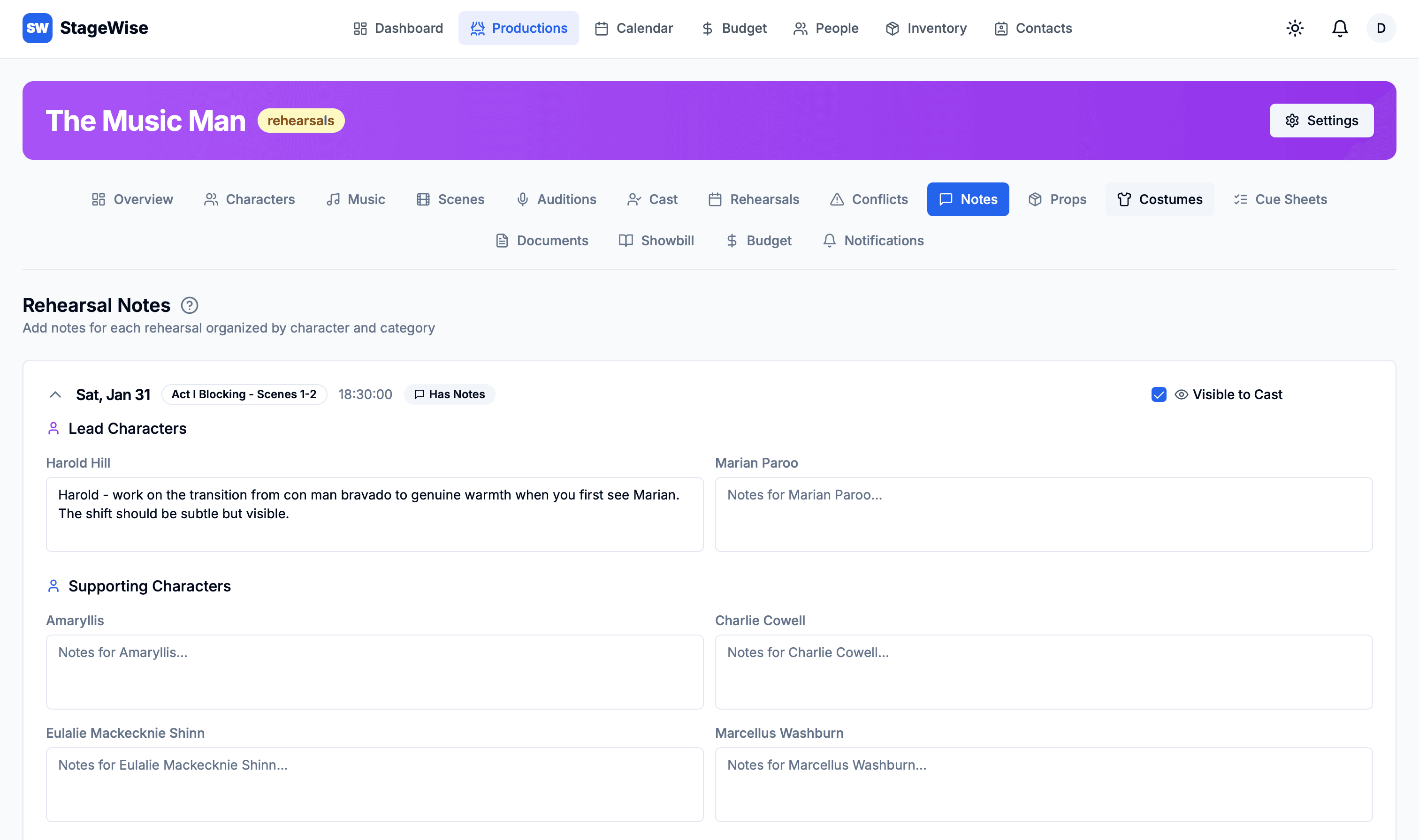This screenshot has width=1419, height=840.
Task: Click into Marian Paroo notes field
Action: point(1043,514)
